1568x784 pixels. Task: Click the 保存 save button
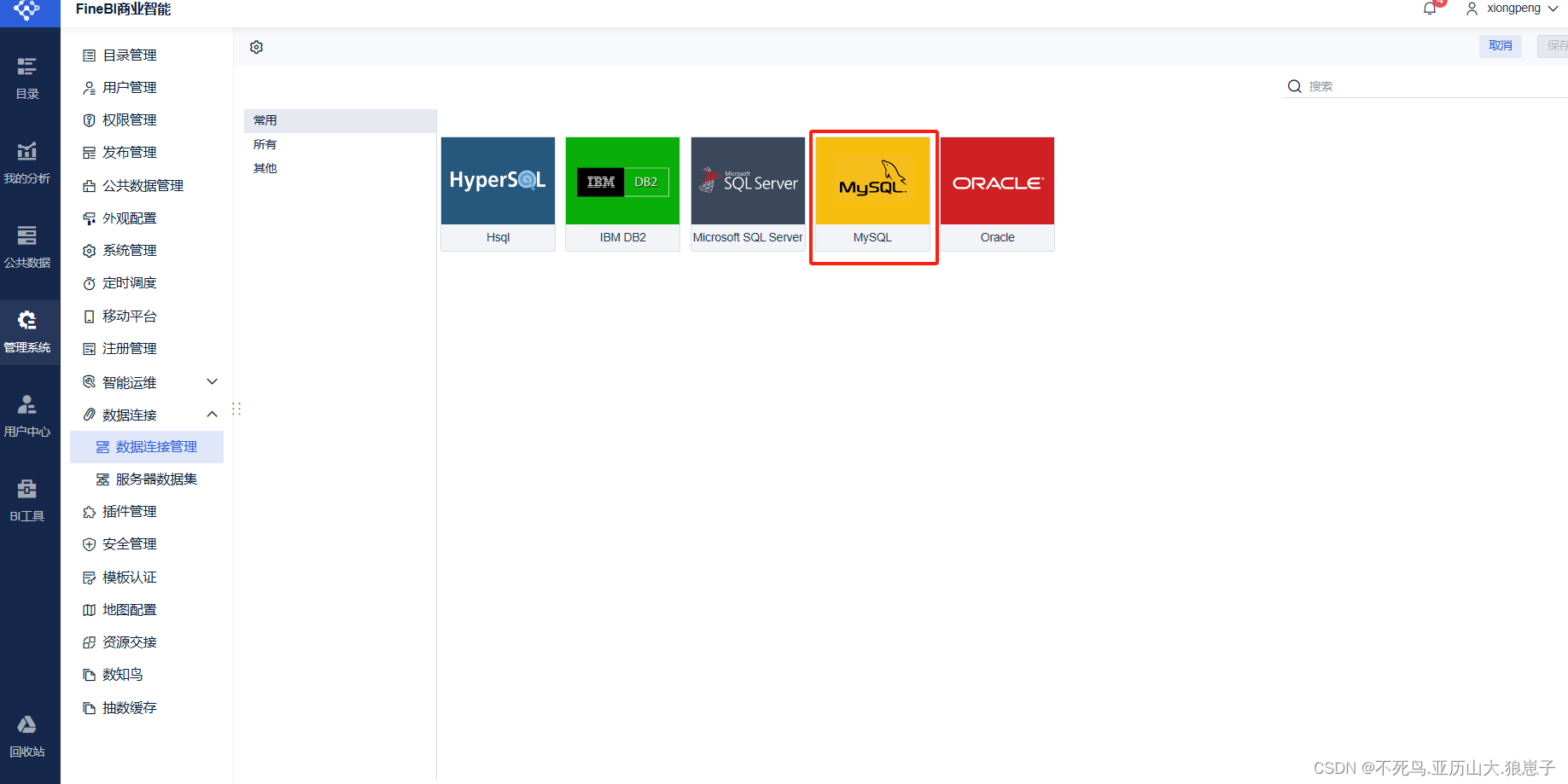pyautogui.click(x=1558, y=46)
